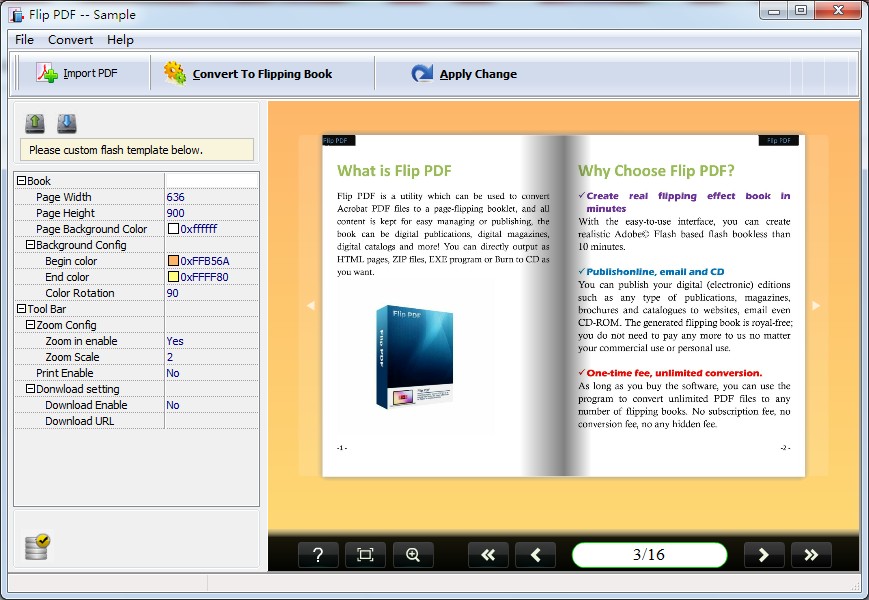Click the Flip PDF app icon in title bar
Image resolution: width=869 pixels, height=600 pixels.
(x=17, y=14)
